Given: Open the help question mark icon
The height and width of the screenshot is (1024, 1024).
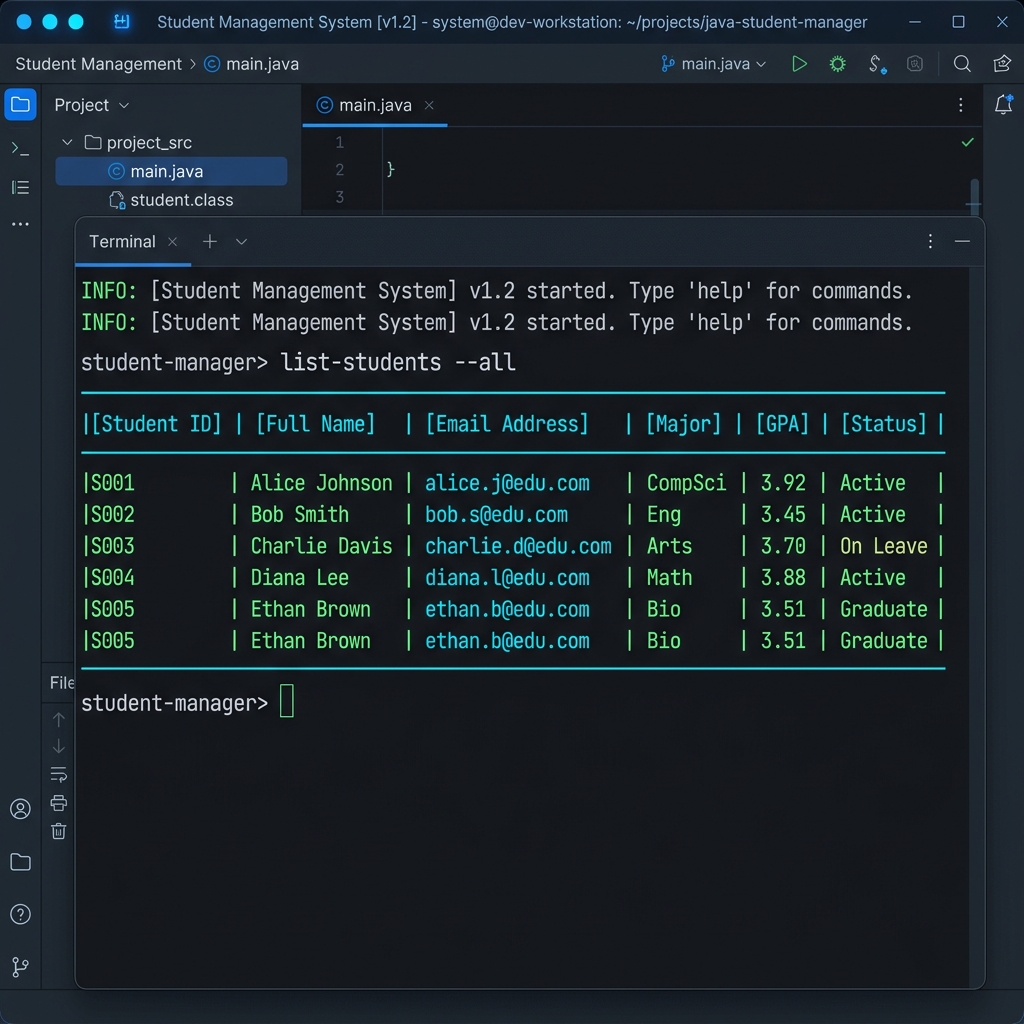Looking at the screenshot, I should [x=20, y=914].
